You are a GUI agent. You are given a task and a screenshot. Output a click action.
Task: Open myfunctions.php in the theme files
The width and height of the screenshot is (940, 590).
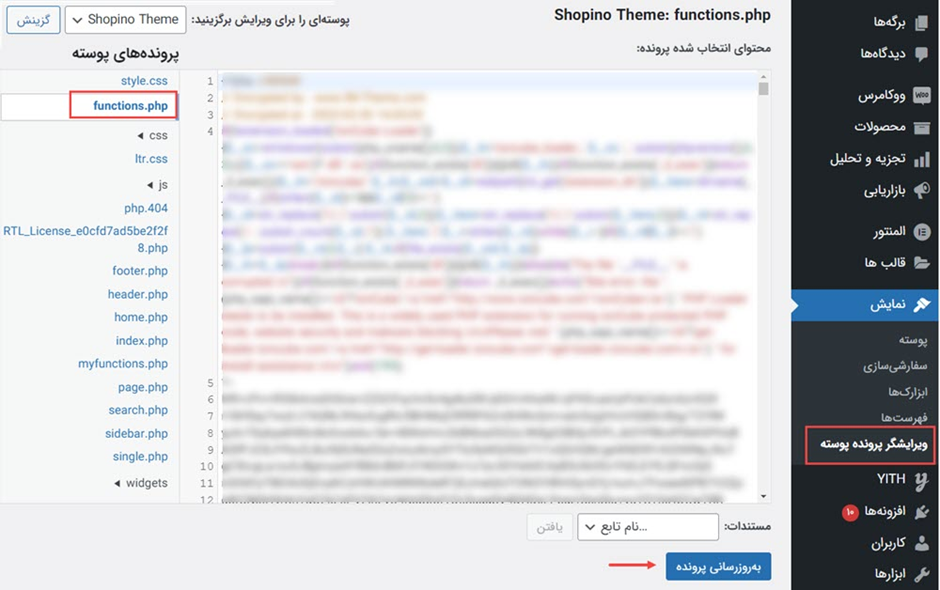click(123, 364)
